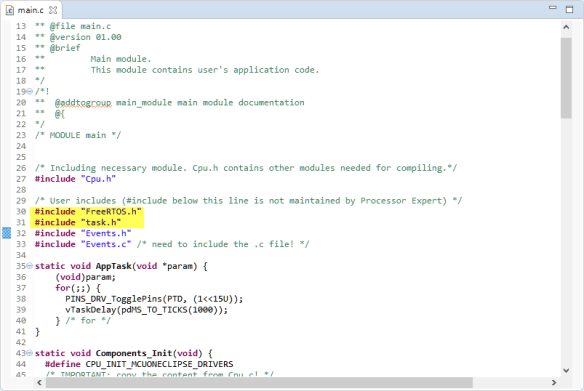
Task: Collapse the comment block at line 19
Action: tap(29, 91)
